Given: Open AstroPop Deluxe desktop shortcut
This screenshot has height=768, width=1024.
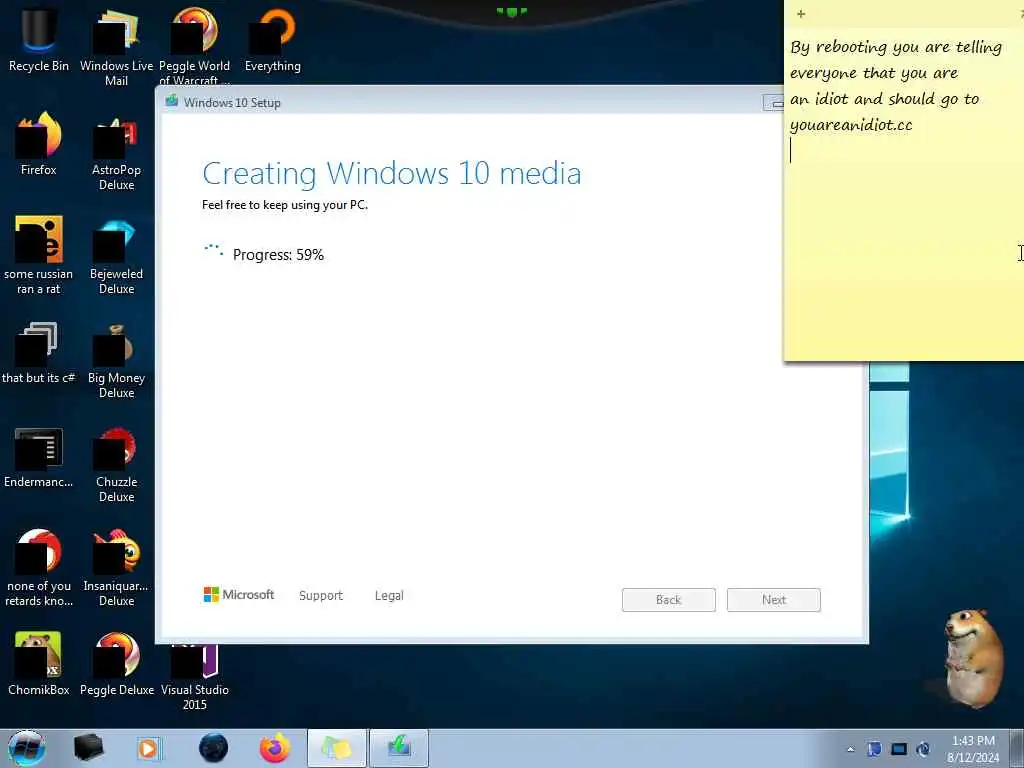Looking at the screenshot, I should pyautogui.click(x=116, y=152).
